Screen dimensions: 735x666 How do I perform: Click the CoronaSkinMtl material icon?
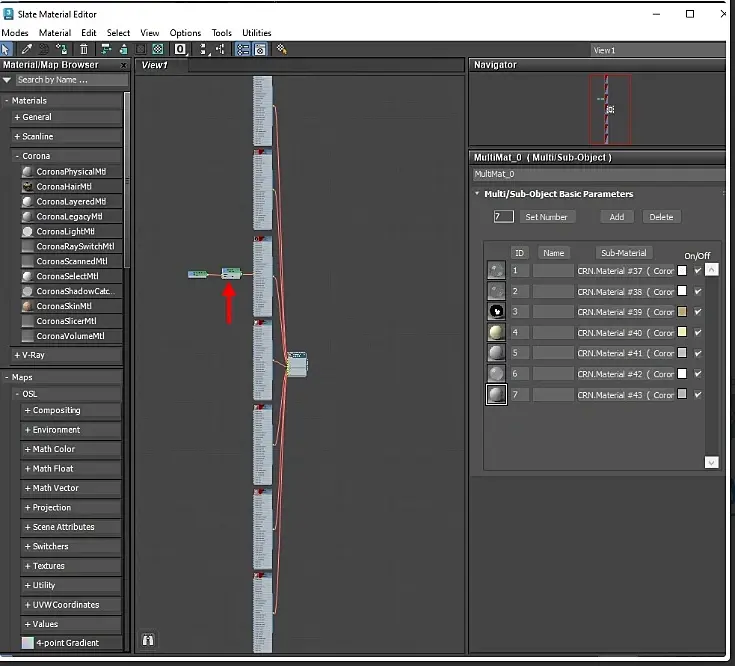(x=28, y=306)
